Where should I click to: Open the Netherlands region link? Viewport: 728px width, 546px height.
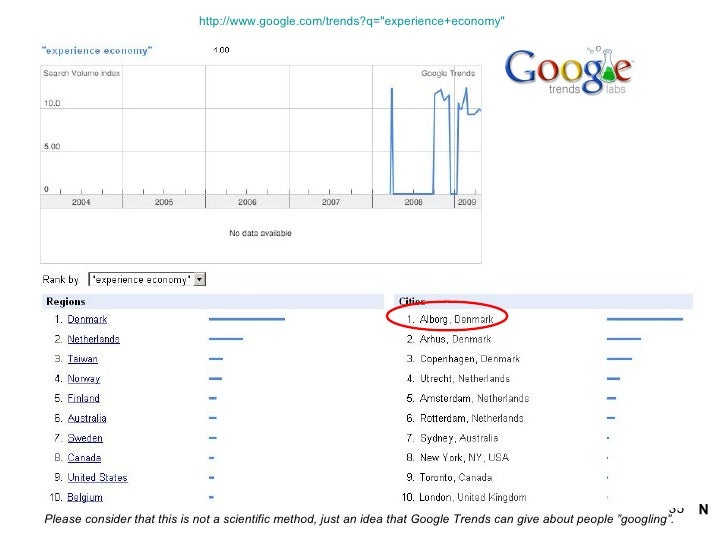[93, 339]
